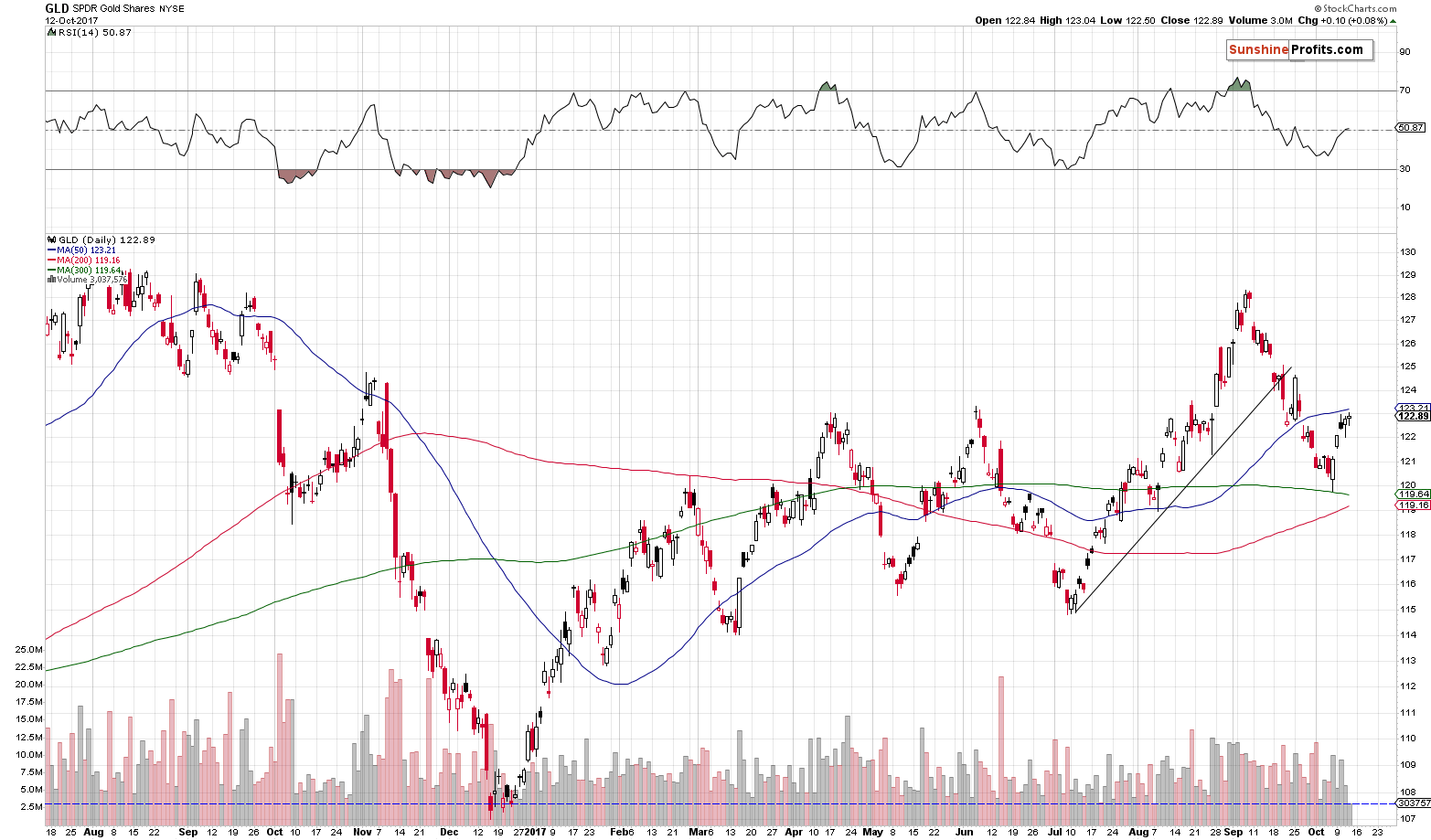Click the Jun month label on date axis
Screen dimensions: 1431x840
964,833
